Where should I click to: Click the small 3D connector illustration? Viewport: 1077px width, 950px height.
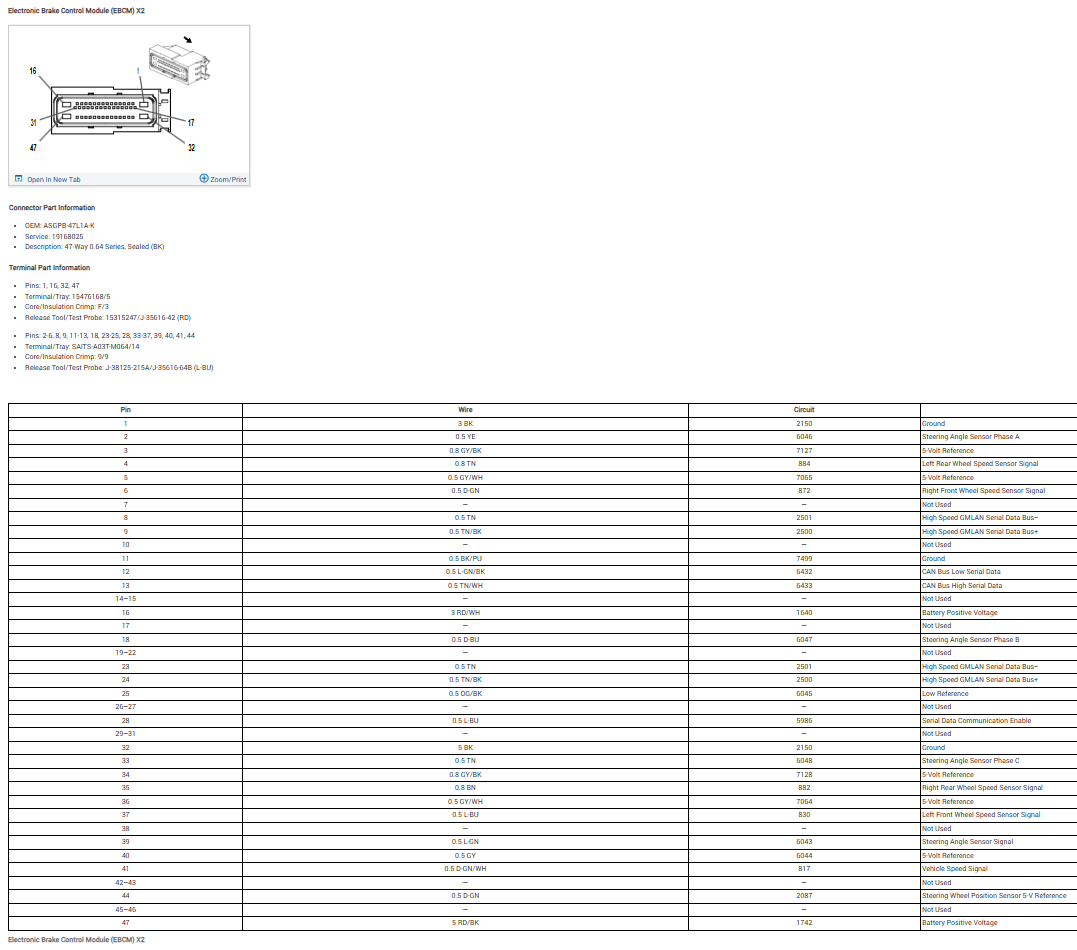click(180, 62)
